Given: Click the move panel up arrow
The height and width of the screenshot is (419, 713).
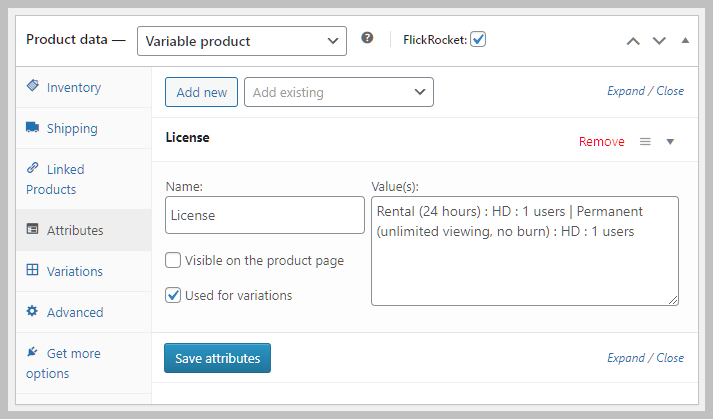Looking at the screenshot, I should pos(632,41).
